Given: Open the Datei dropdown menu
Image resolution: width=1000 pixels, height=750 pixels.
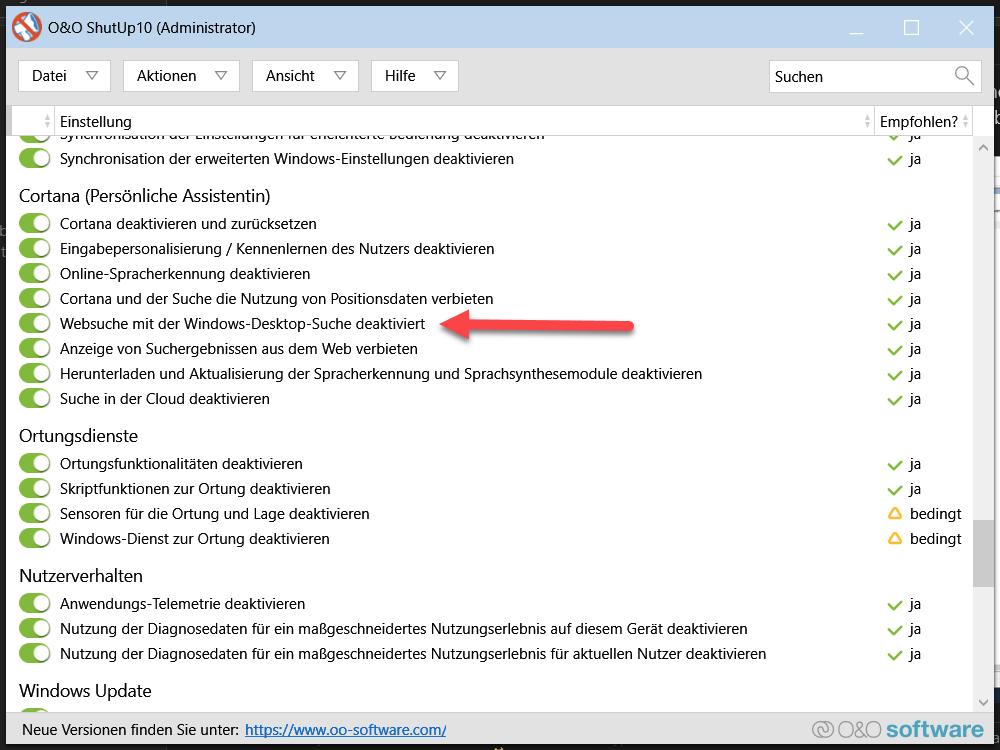Looking at the screenshot, I should (64, 76).
